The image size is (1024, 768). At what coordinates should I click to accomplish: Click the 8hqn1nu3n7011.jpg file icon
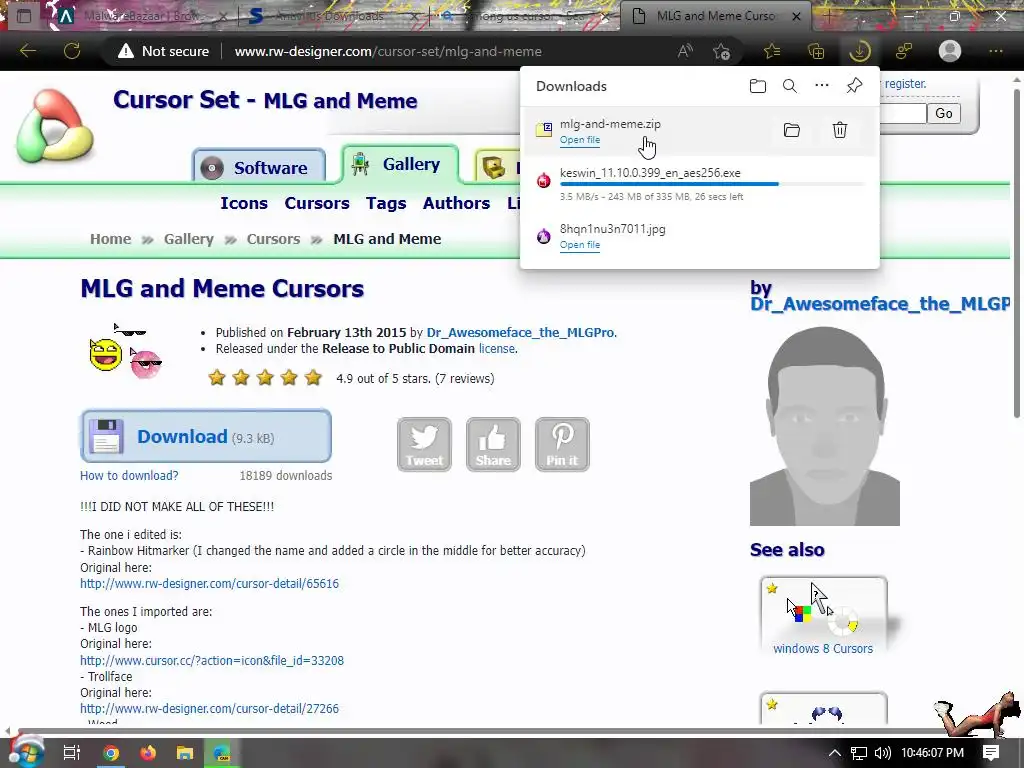click(543, 236)
